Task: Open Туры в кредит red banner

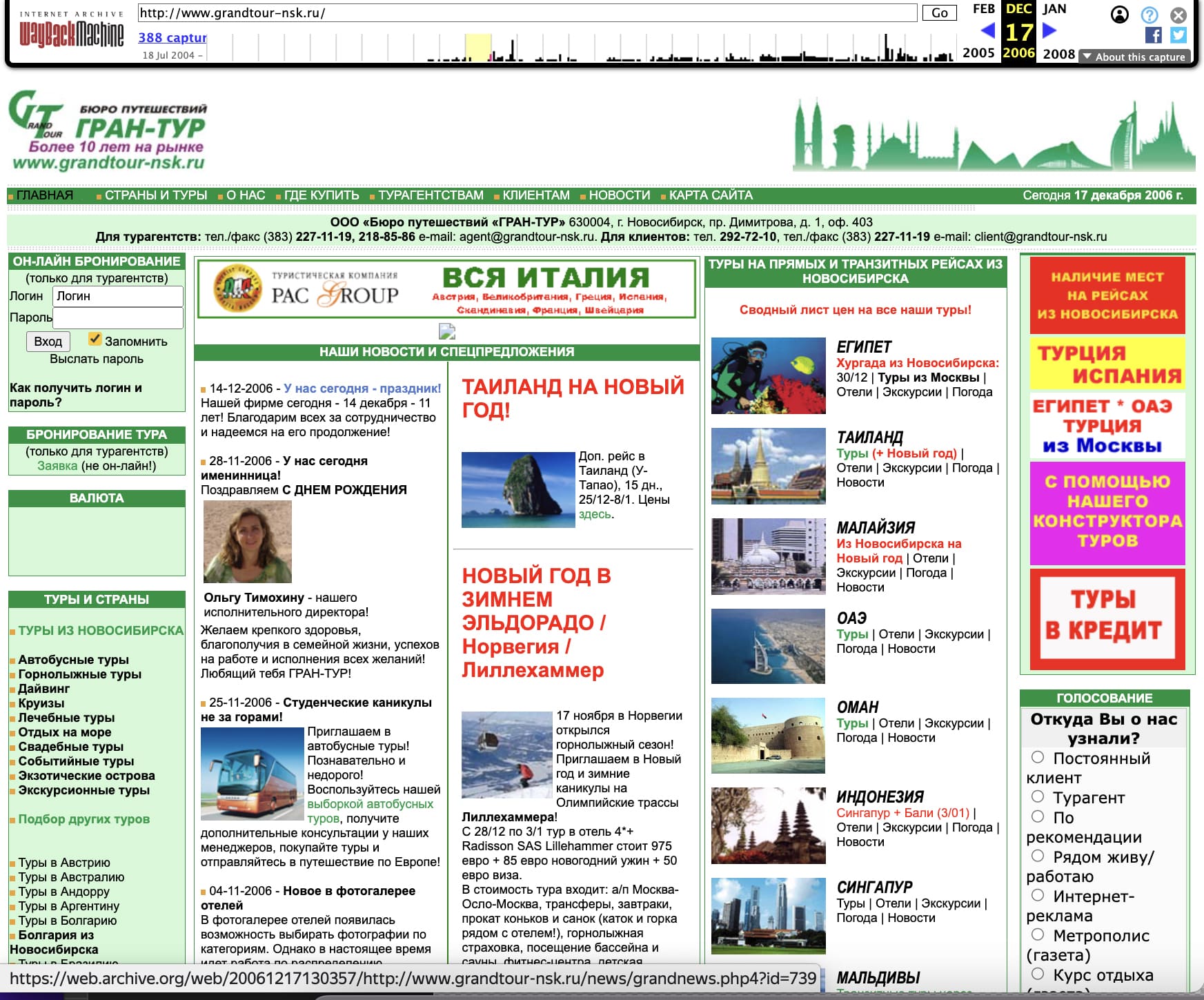Action: (x=1107, y=619)
